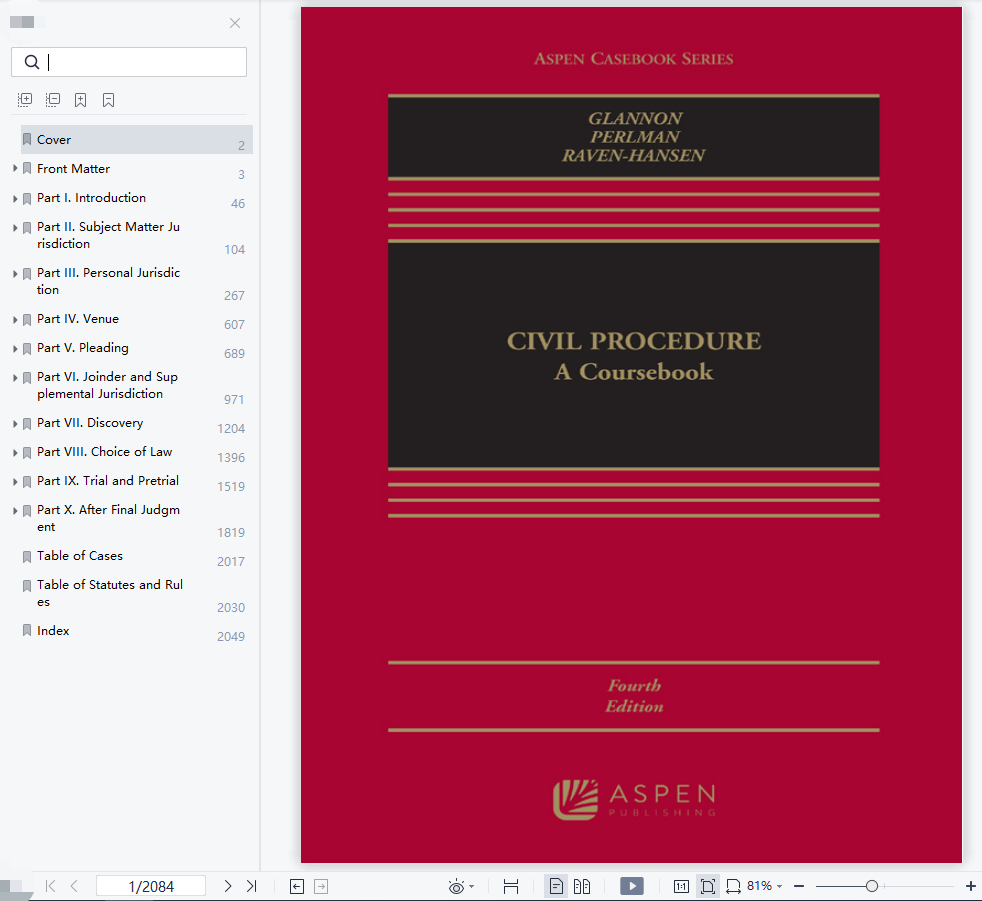Click the magnifier search icon
This screenshot has width=982, height=901.
tap(31, 62)
